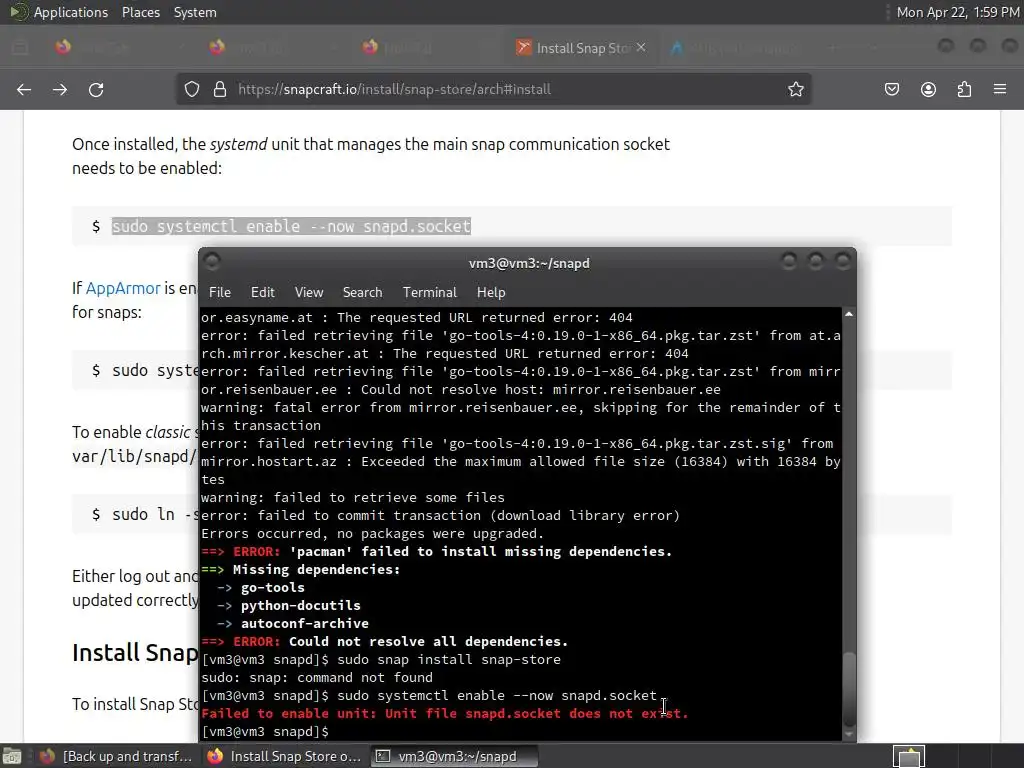The width and height of the screenshot is (1024, 768).
Task: Click the terminal prompt on the last line
Action: (x=265, y=731)
